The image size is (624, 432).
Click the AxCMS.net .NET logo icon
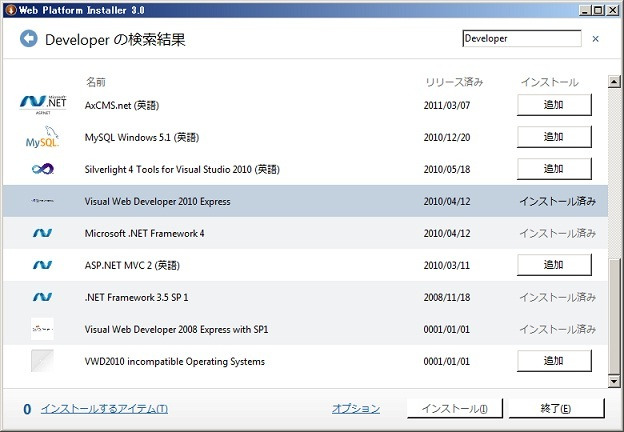coord(43,105)
